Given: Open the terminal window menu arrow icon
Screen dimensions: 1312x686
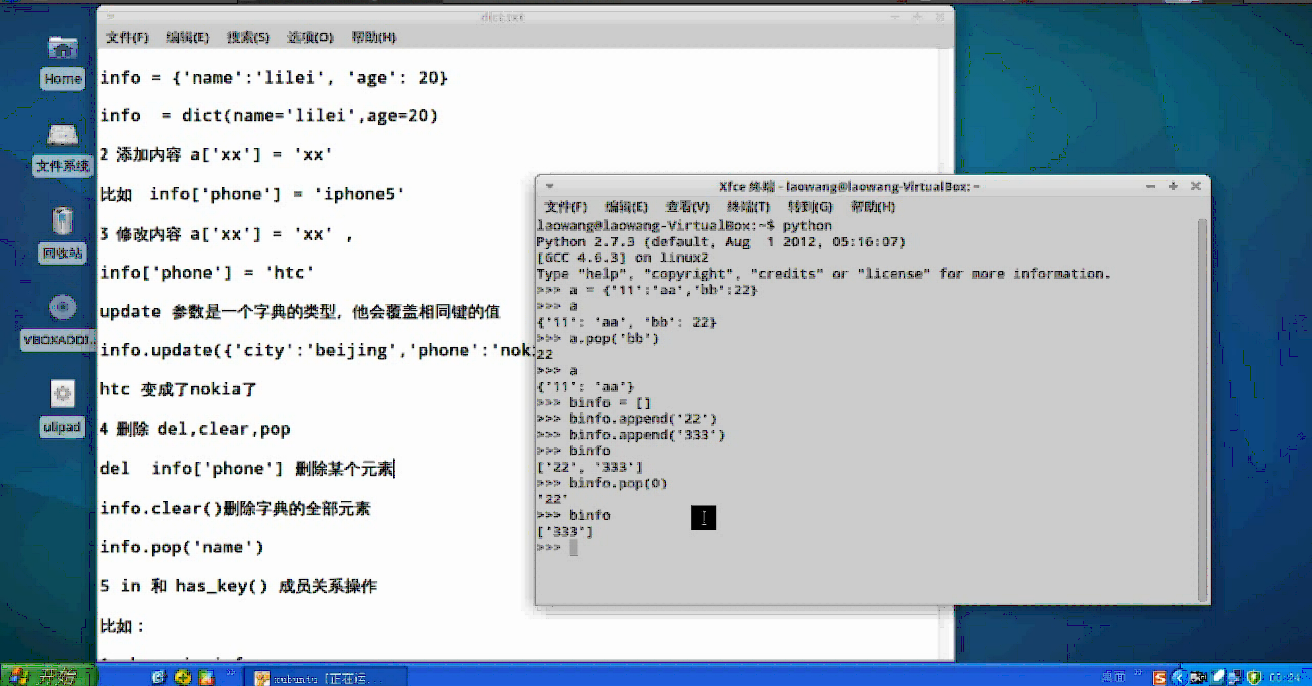Looking at the screenshot, I should (548, 186).
